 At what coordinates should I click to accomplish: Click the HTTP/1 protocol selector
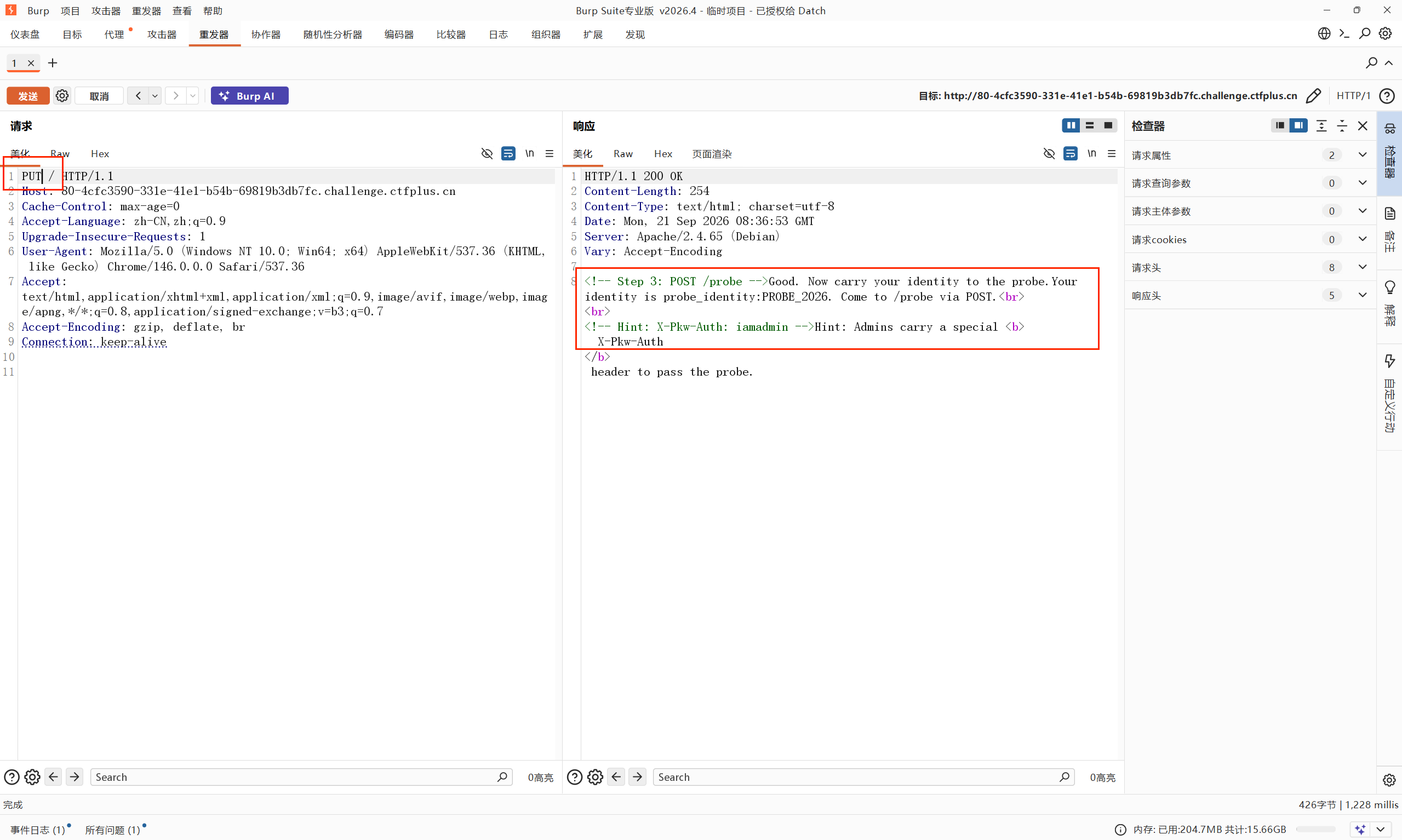click(1353, 96)
